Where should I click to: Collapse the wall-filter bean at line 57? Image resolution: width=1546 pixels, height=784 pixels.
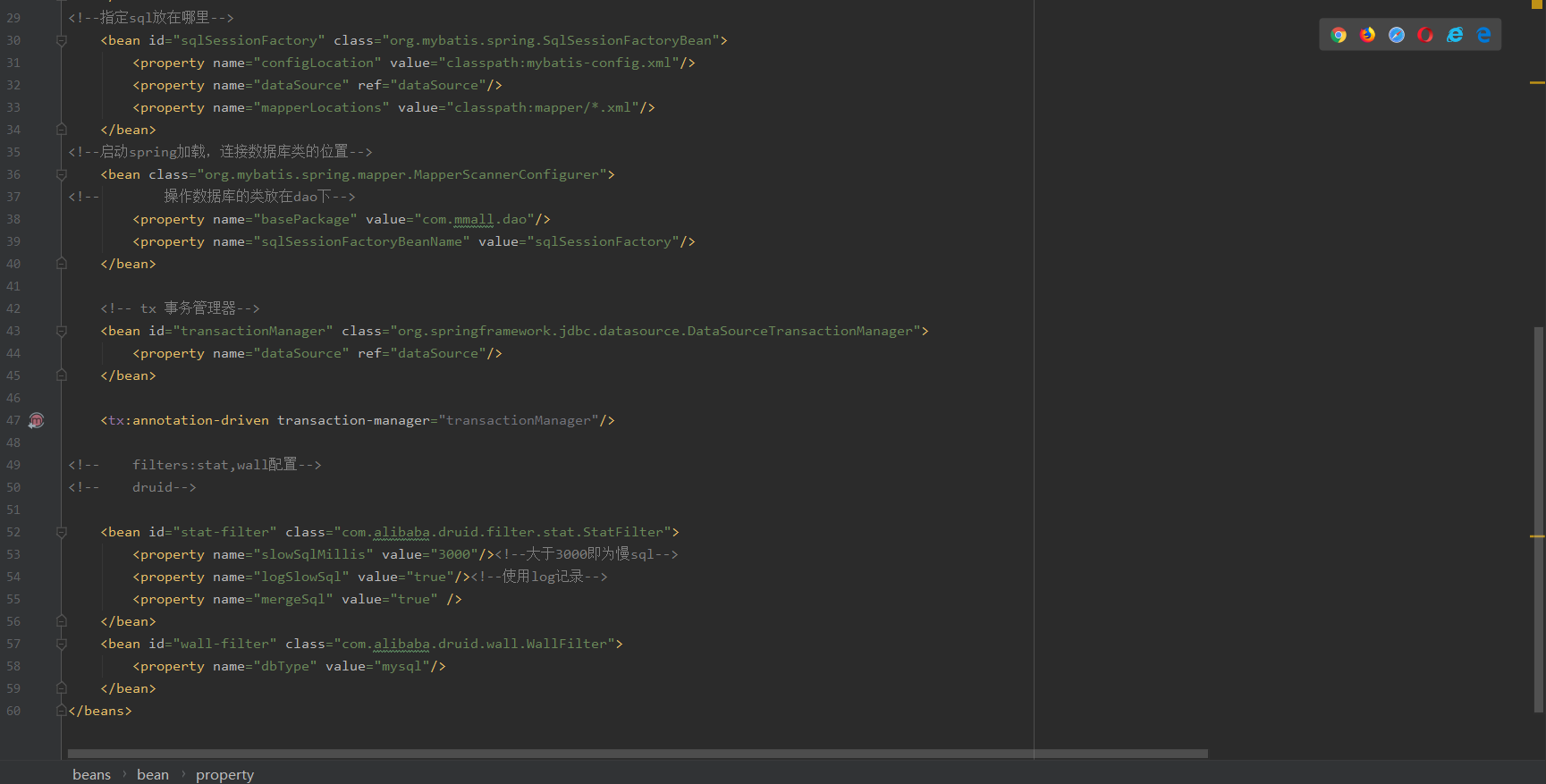pyautogui.click(x=62, y=644)
